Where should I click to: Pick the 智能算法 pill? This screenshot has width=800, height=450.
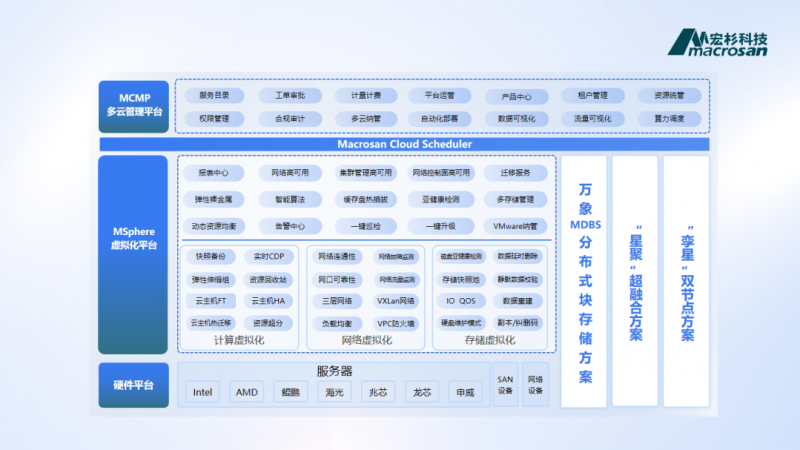[290, 199]
